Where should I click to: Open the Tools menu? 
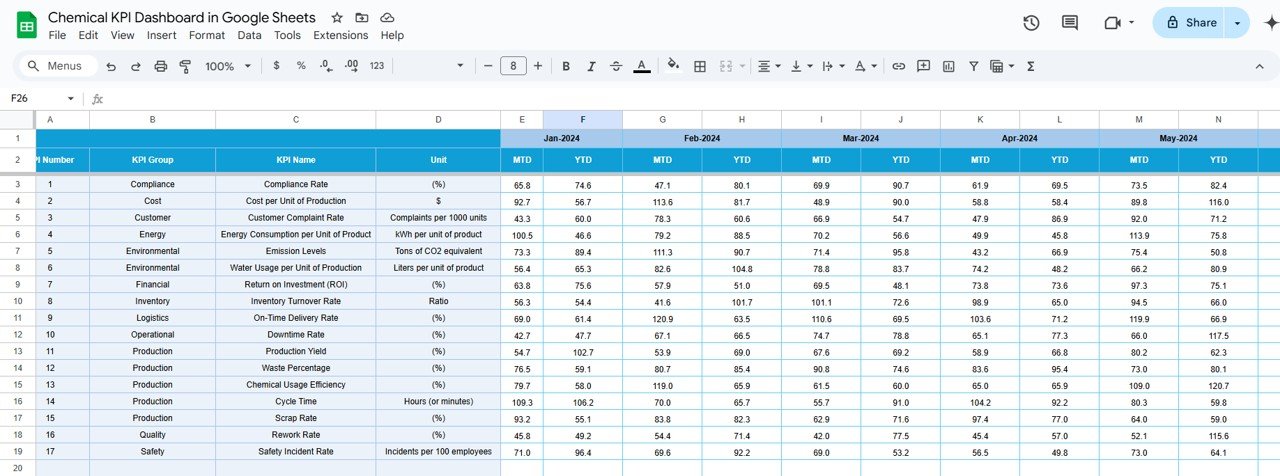(287, 35)
